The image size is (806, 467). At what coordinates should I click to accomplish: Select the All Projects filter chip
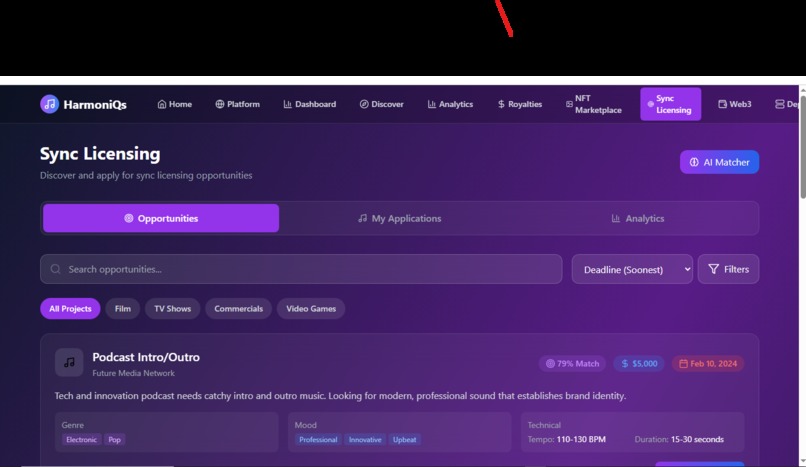point(70,309)
